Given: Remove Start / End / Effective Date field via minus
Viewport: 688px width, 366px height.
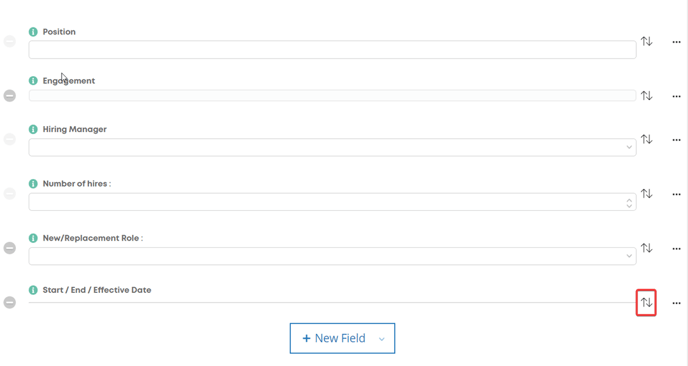Looking at the screenshot, I should click(x=10, y=302).
